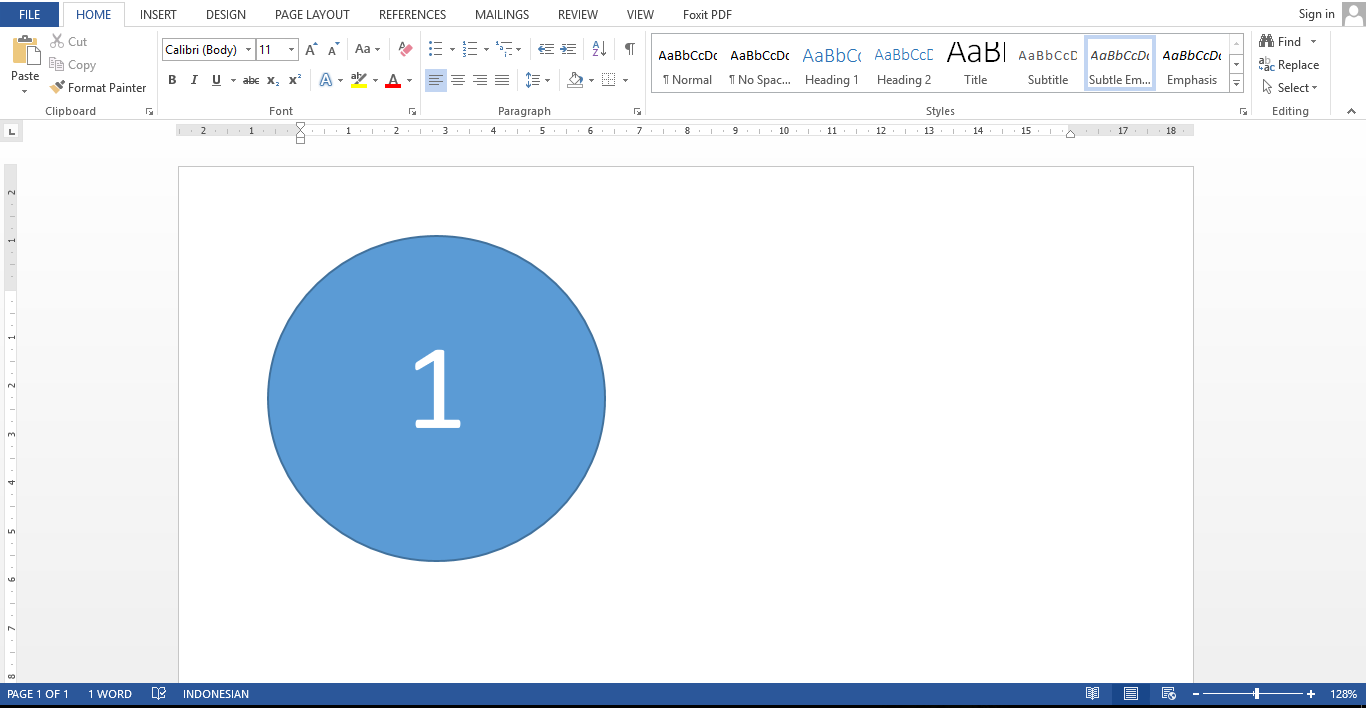Image resolution: width=1366 pixels, height=708 pixels.
Task: Enable justified text alignment
Action: coord(501,80)
